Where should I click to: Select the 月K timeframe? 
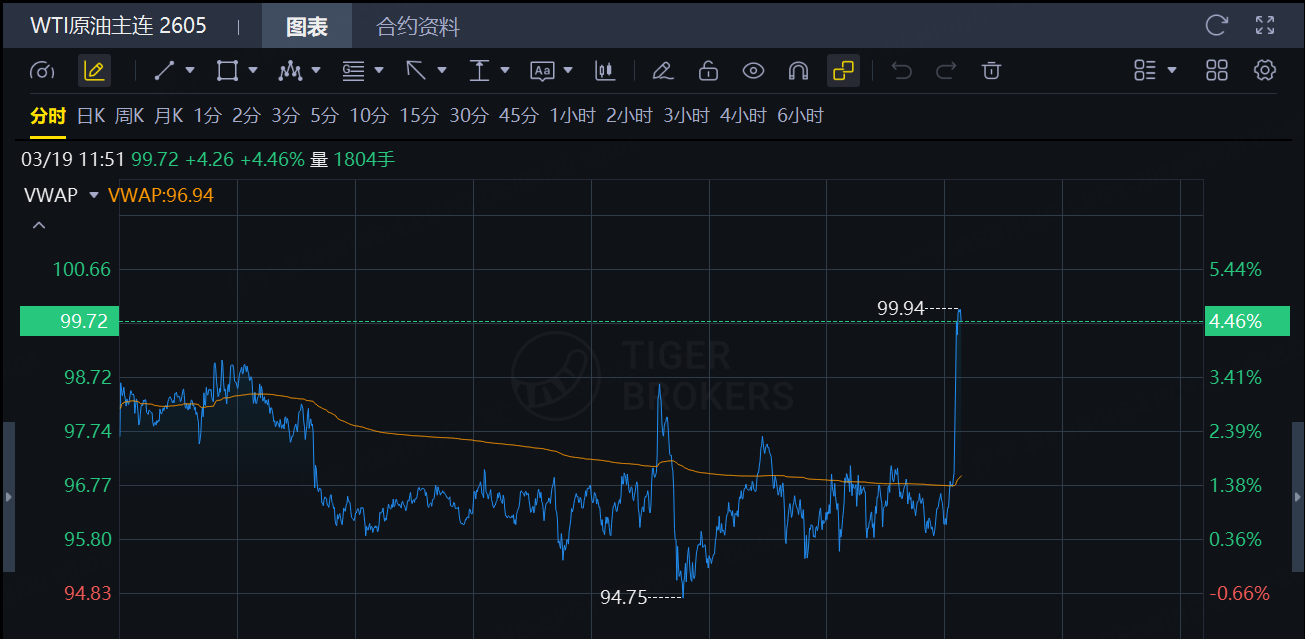pyautogui.click(x=168, y=116)
